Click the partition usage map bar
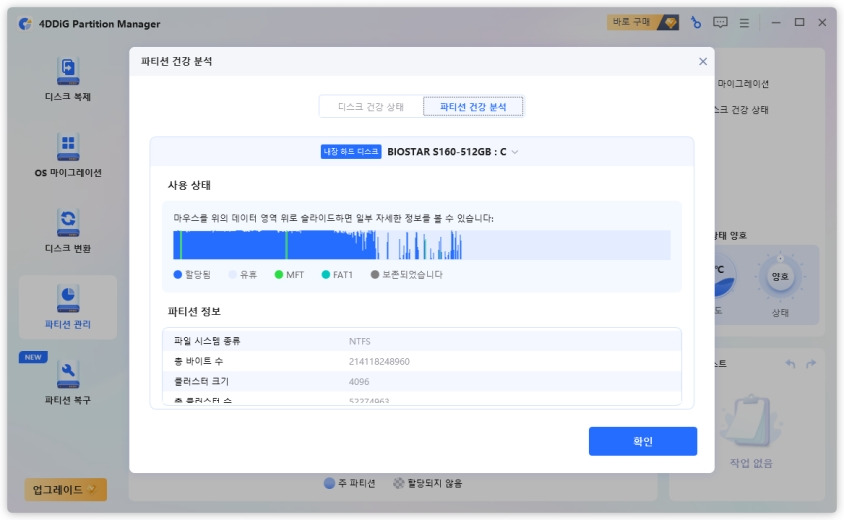This screenshot has height=520, width=844. point(421,245)
